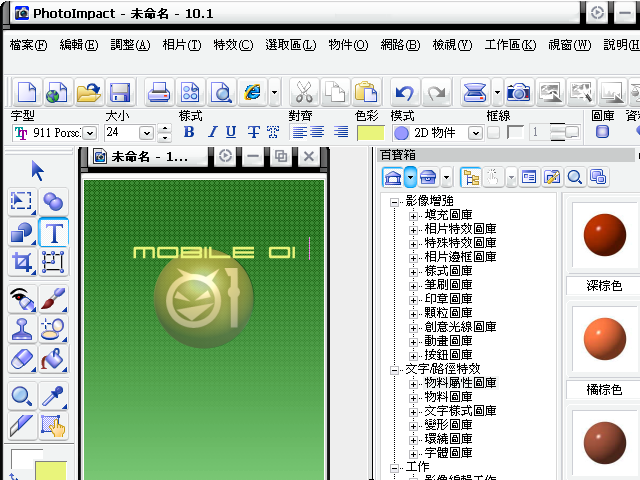
Task: Open the 2D object mode dropdown
Action: pyautogui.click(x=475, y=133)
